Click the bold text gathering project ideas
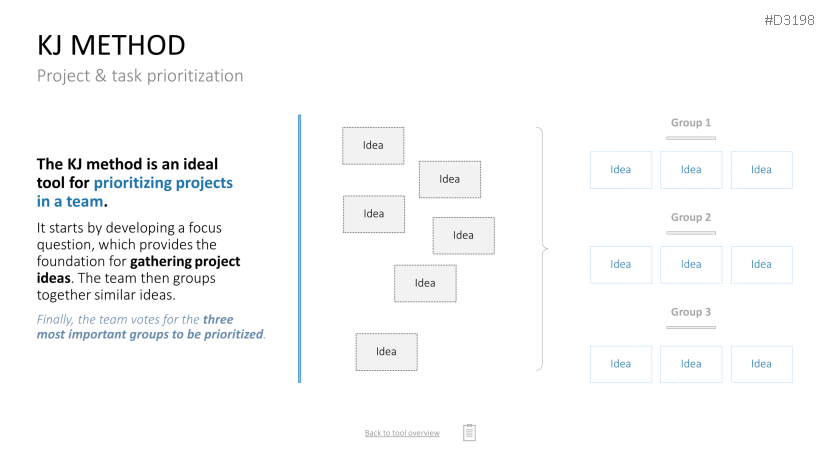The height and width of the screenshot is (466, 829). tap(139, 270)
